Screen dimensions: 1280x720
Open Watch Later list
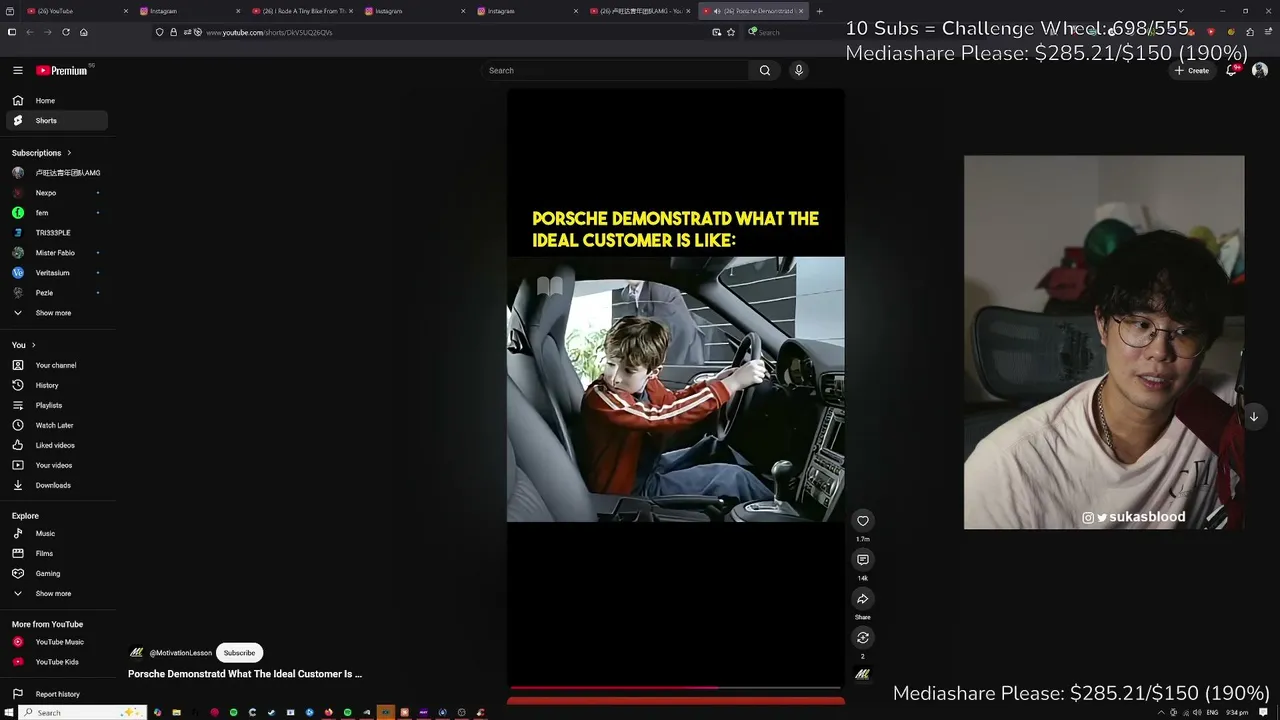56,426
